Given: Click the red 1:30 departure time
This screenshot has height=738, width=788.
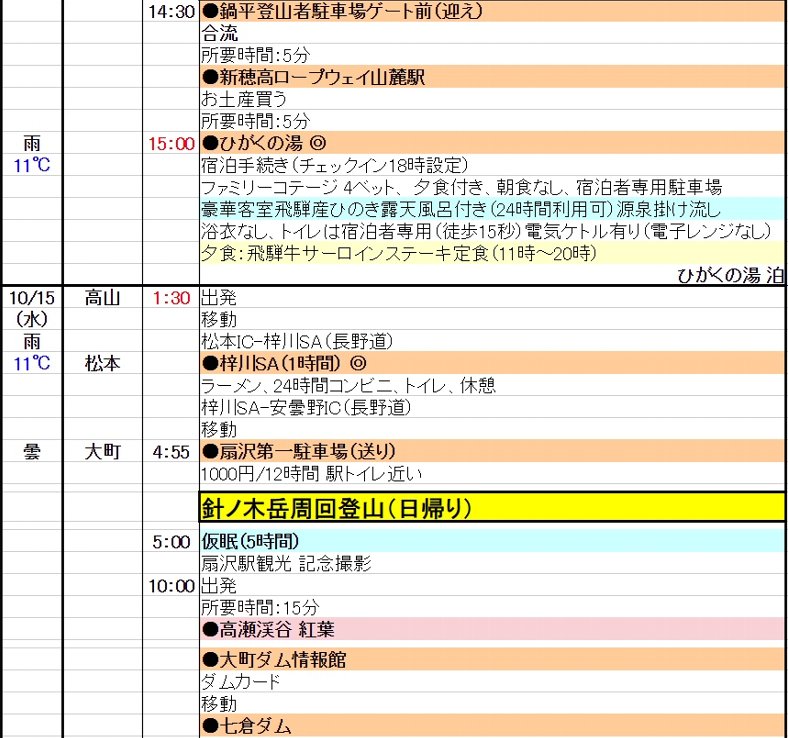Looking at the screenshot, I should coord(169,297).
